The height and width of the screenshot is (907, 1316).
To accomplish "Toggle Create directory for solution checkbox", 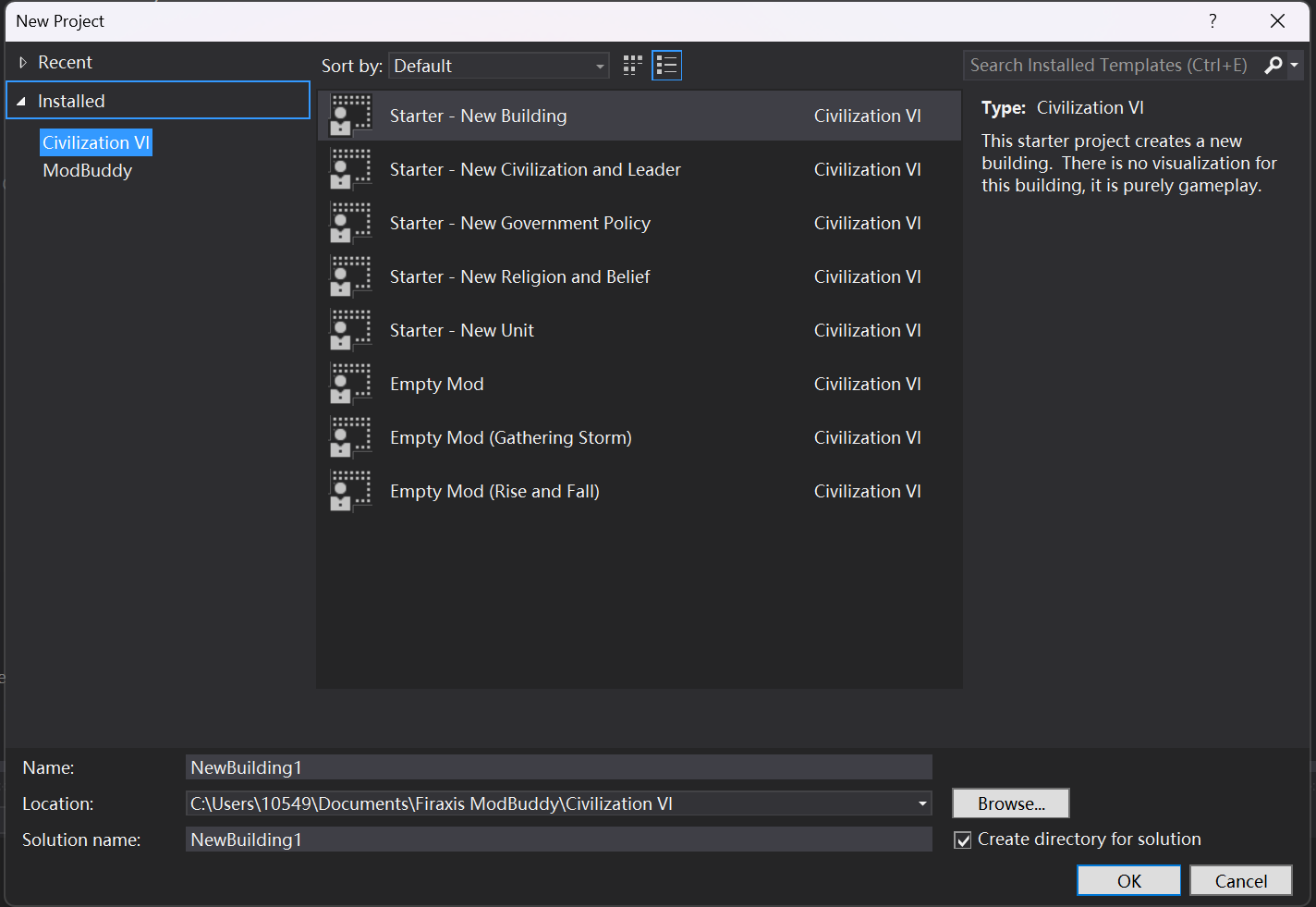I will (x=963, y=840).
